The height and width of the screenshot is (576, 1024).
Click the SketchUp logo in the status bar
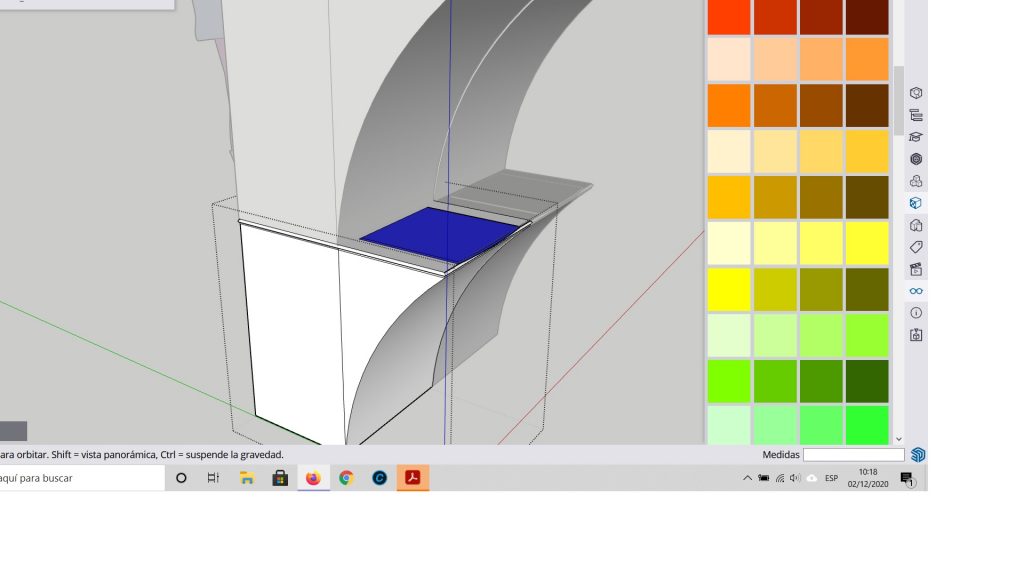click(917, 455)
